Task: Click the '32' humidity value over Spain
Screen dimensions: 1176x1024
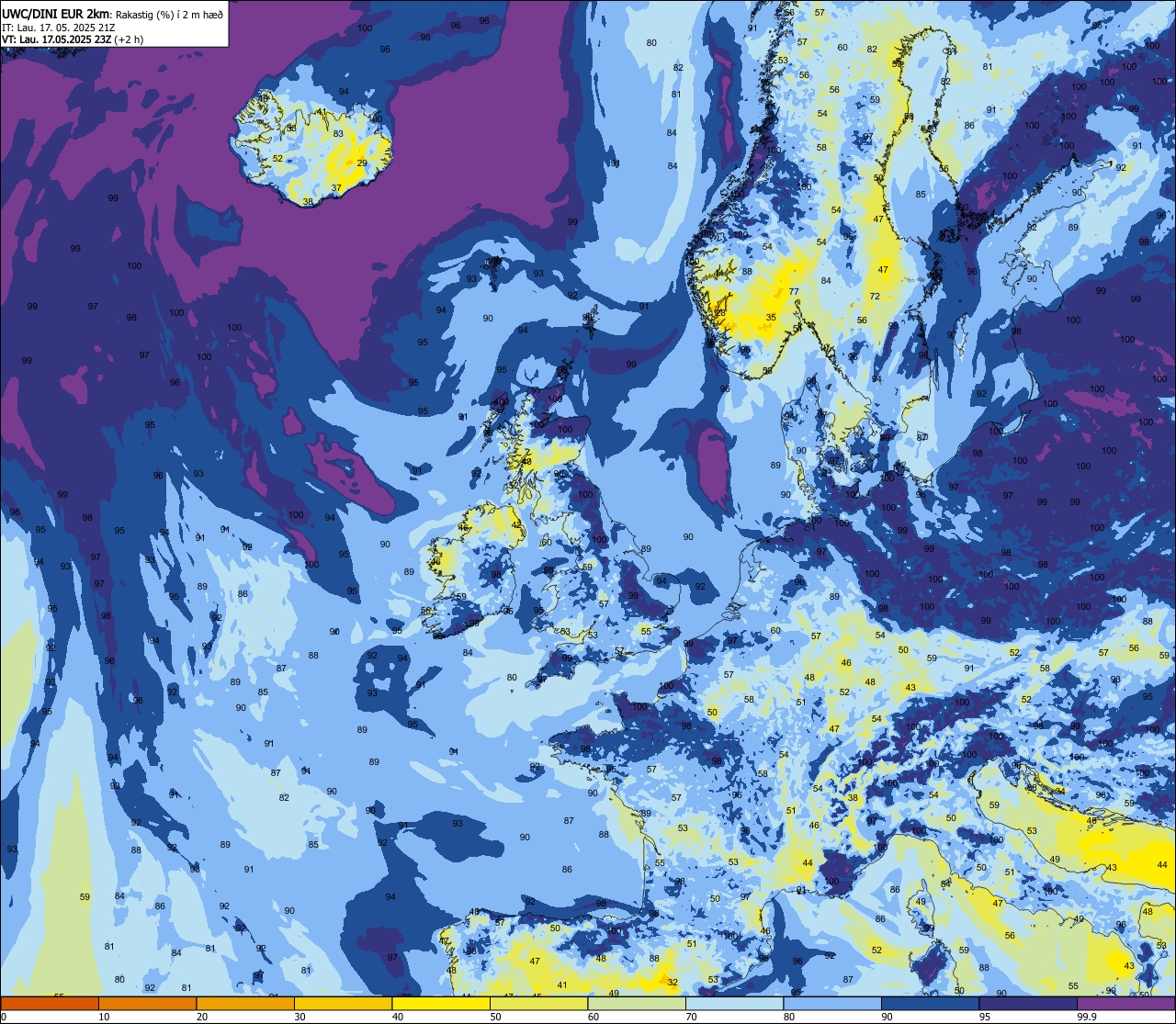Action: pos(673,983)
